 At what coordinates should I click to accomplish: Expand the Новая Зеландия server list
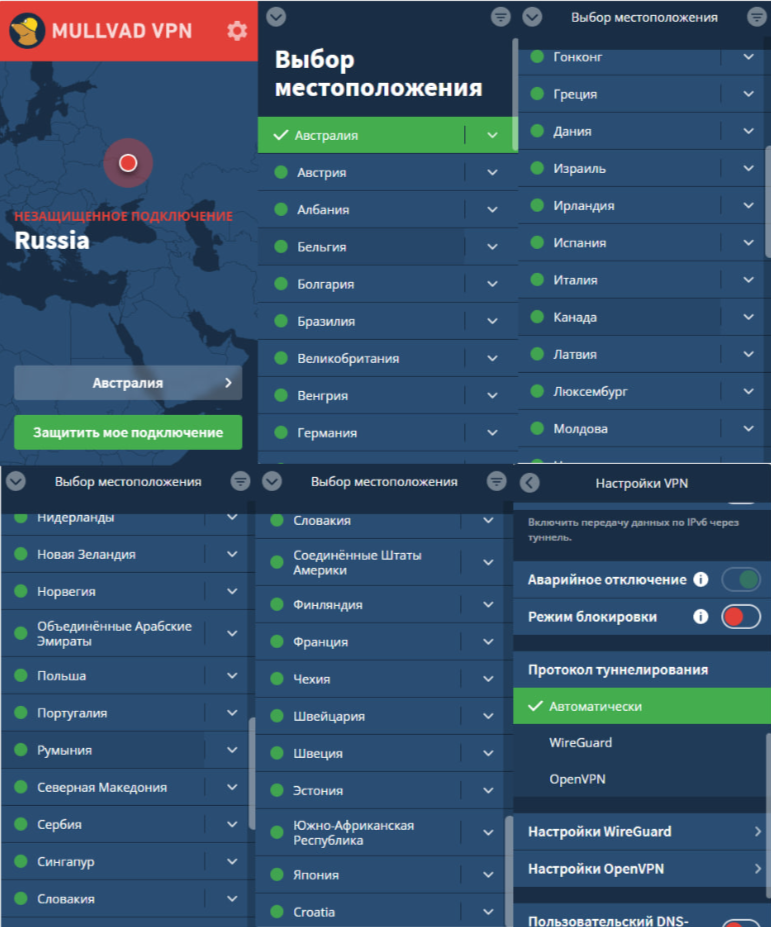click(232, 554)
